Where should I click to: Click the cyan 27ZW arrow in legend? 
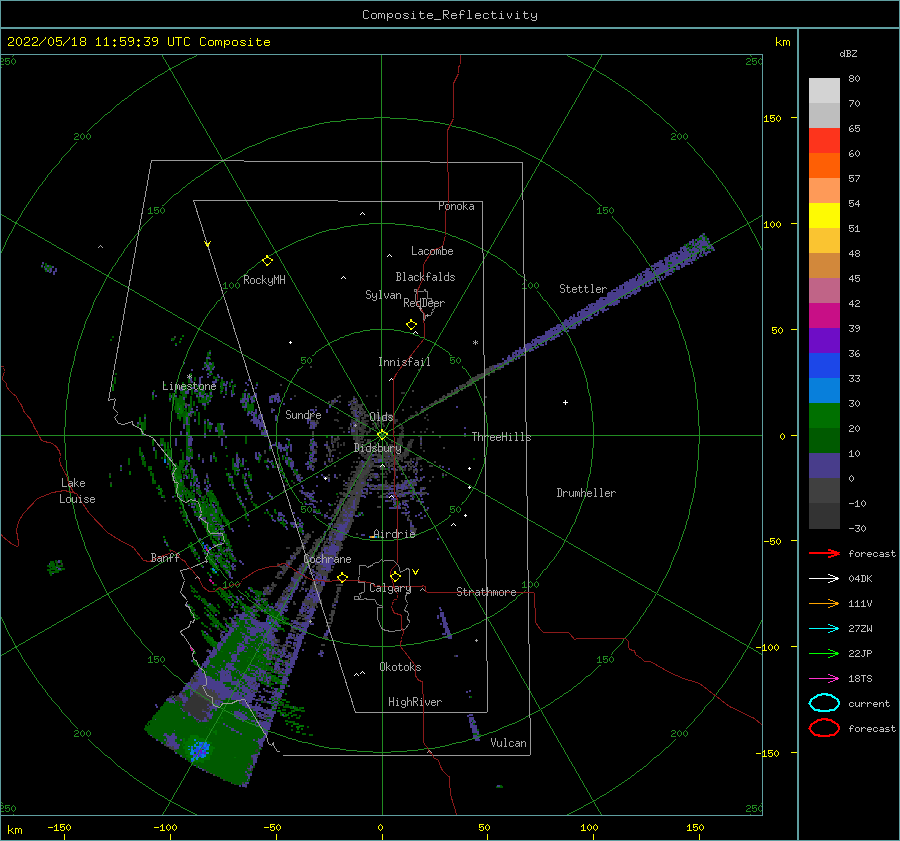point(824,629)
